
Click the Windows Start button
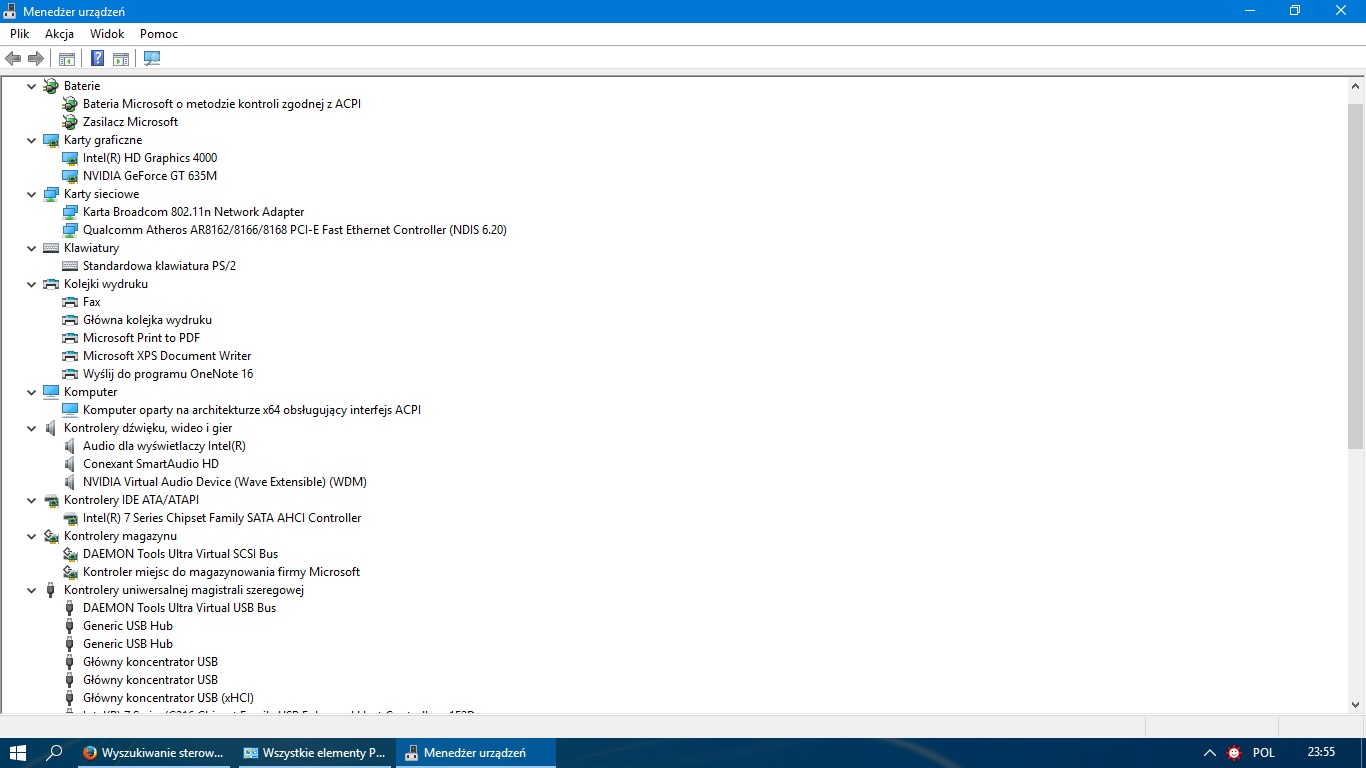[19, 752]
